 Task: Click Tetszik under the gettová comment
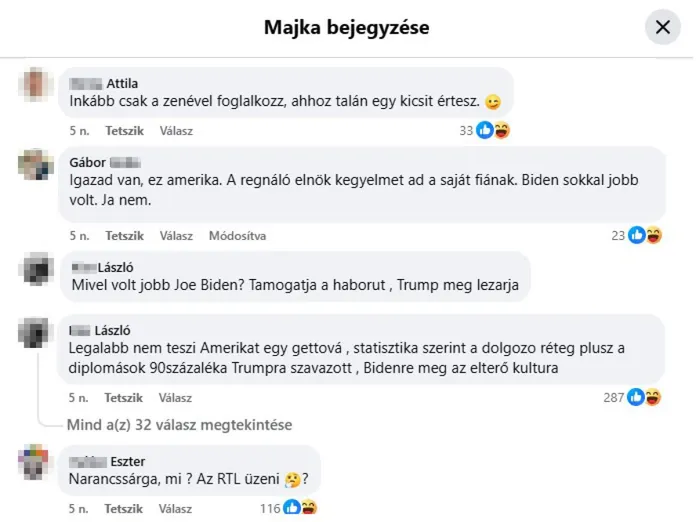point(123,398)
